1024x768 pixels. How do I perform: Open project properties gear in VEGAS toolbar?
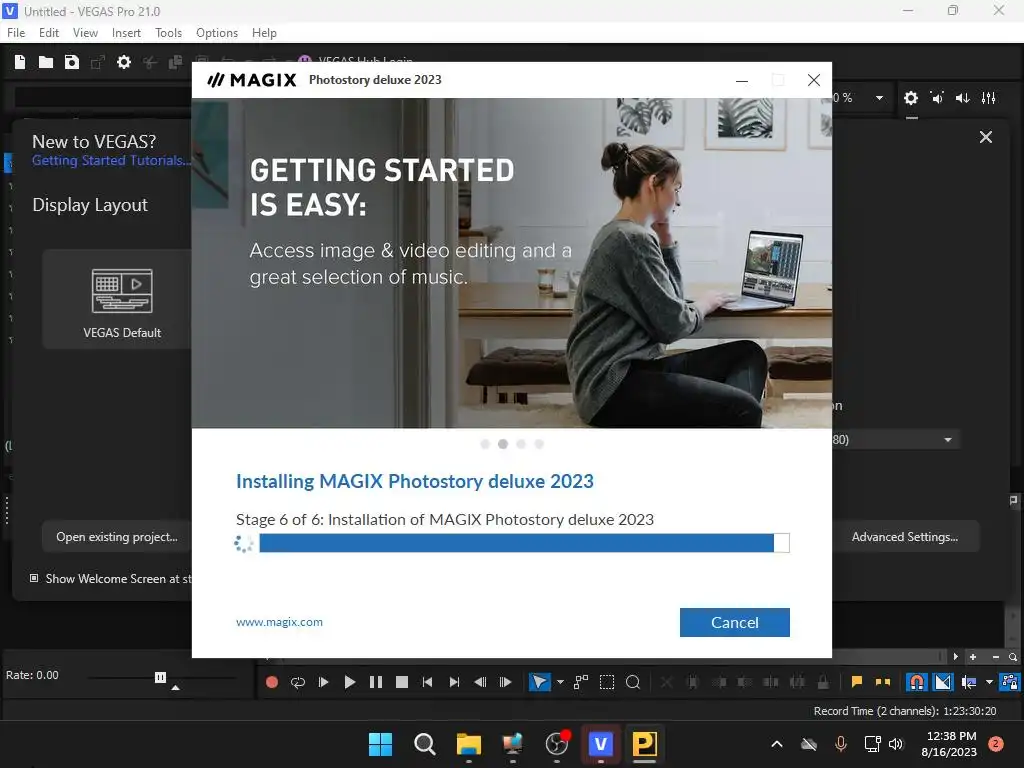(x=123, y=62)
